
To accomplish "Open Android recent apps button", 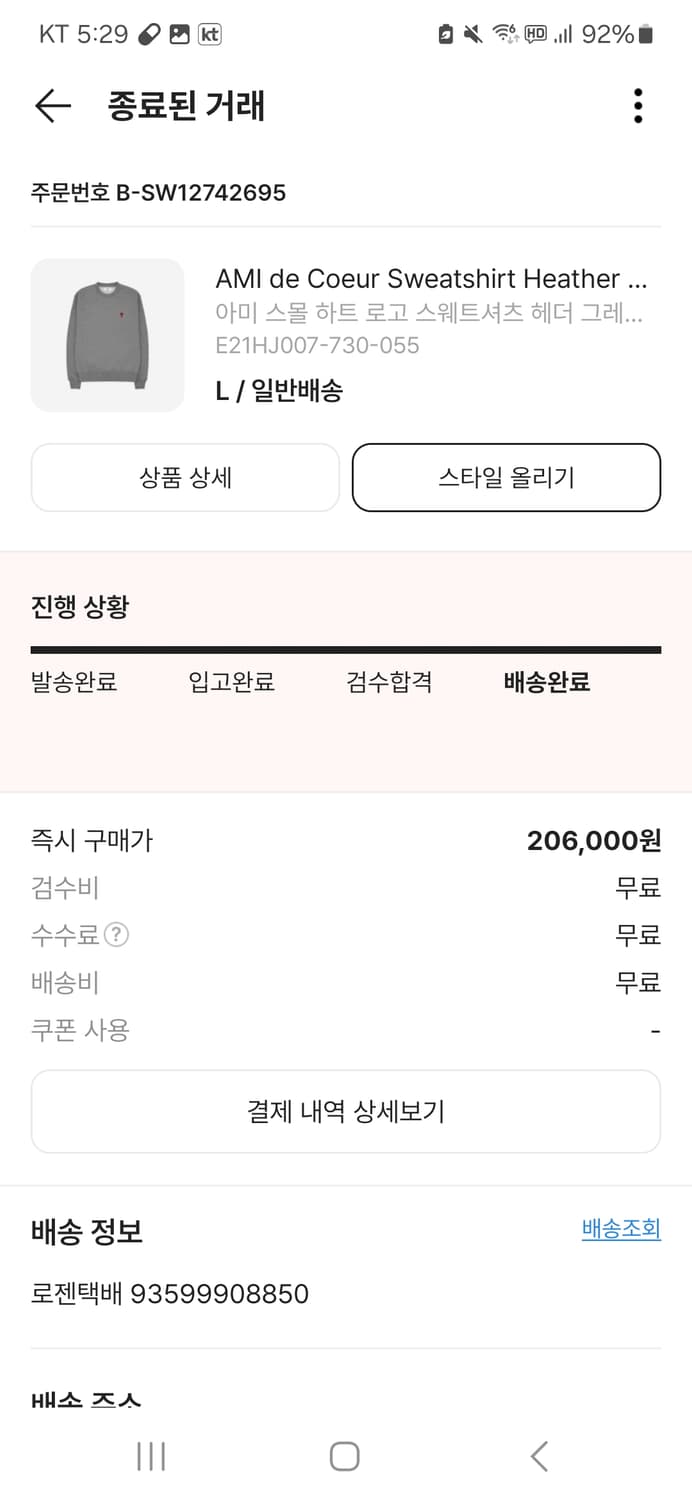I will [150, 1457].
